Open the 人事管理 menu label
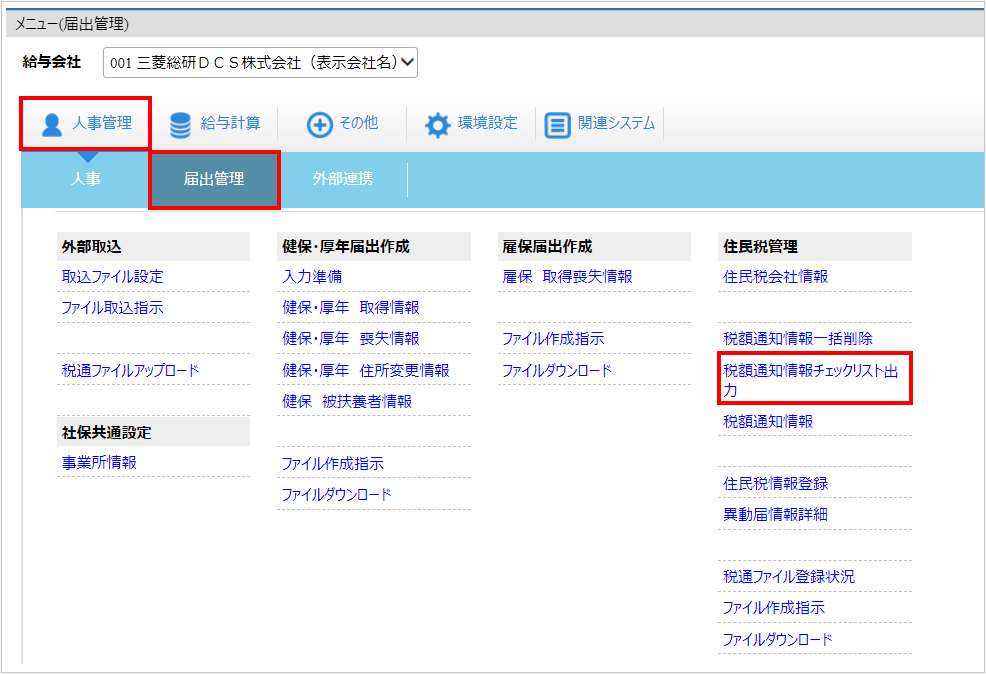Viewport: 986px width, 674px height. (102, 123)
